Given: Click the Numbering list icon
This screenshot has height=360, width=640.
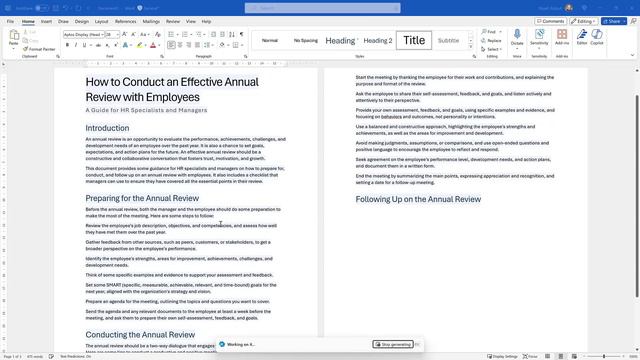Looking at the screenshot, I should (x=184, y=34).
